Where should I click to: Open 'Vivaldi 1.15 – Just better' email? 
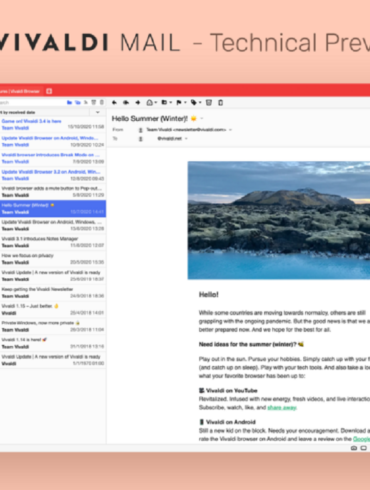(x=53, y=309)
